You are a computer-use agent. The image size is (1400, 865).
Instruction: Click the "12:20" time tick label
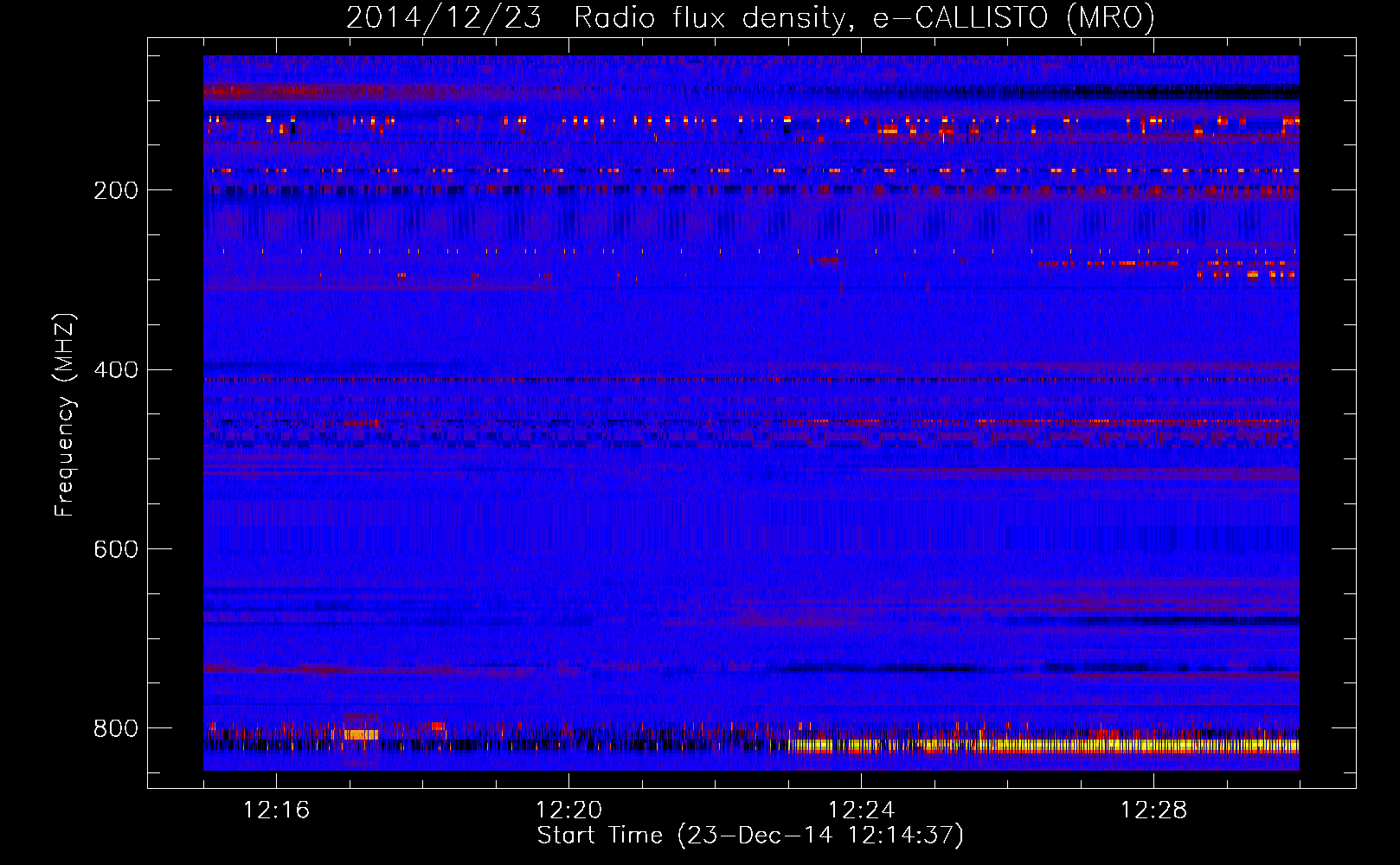point(568,811)
